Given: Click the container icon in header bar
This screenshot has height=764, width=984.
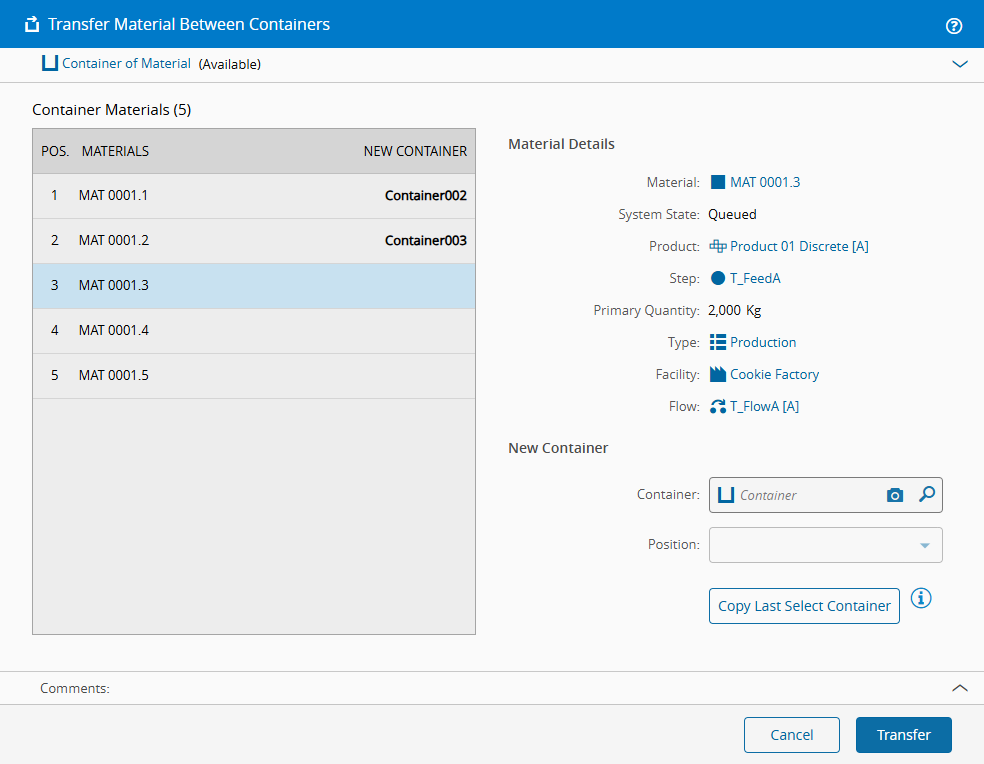Looking at the screenshot, I should 50,63.
